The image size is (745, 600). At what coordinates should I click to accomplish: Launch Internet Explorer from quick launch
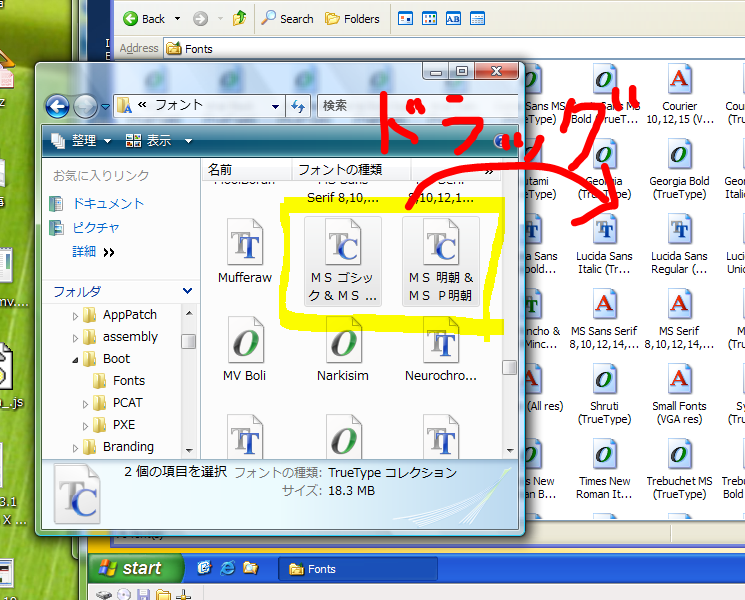(227, 568)
